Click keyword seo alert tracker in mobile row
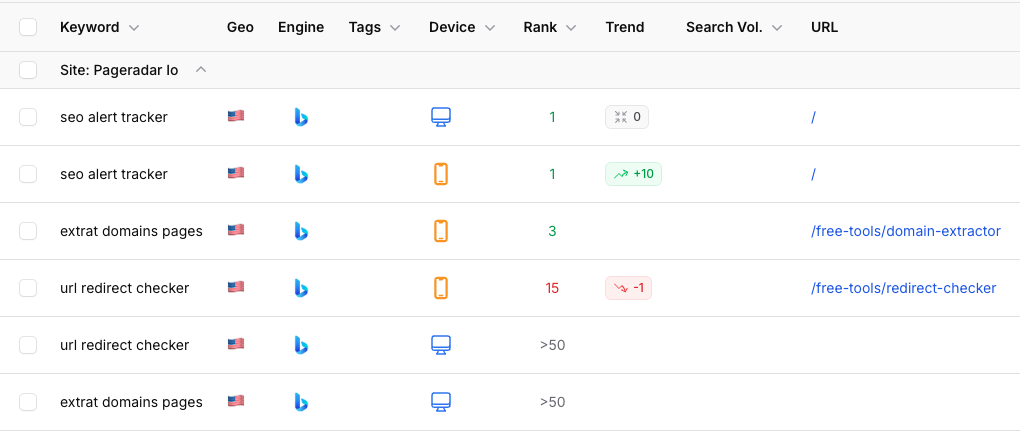This screenshot has width=1020, height=434. (114, 174)
